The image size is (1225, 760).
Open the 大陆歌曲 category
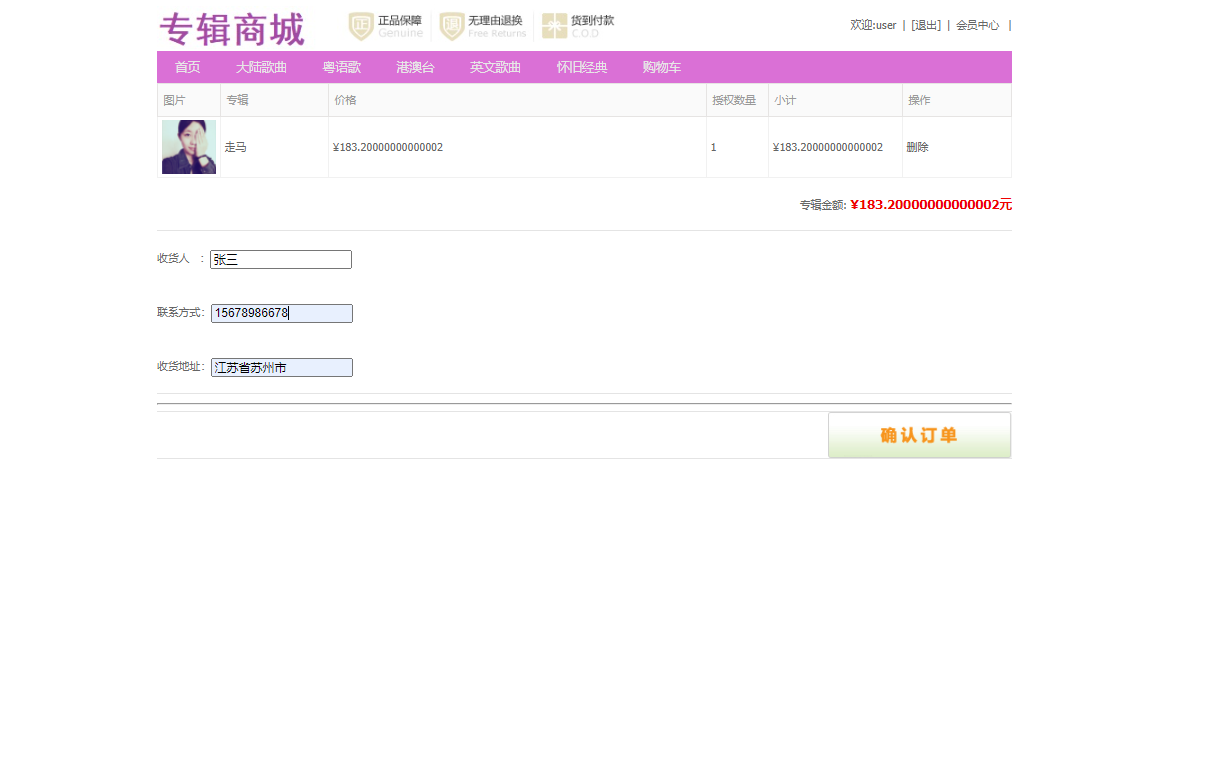pyautogui.click(x=261, y=67)
